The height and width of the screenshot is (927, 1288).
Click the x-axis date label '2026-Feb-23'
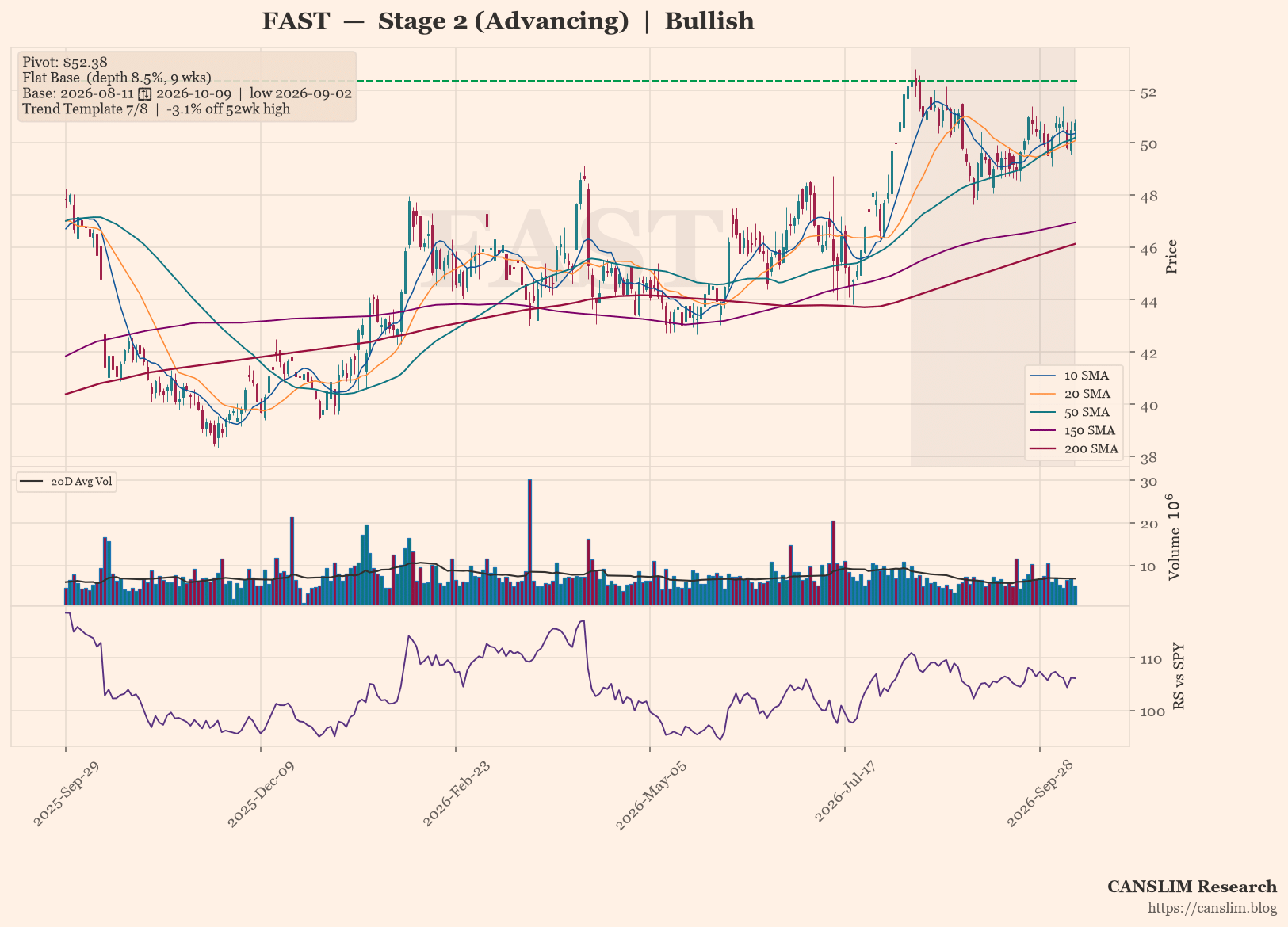(x=455, y=796)
